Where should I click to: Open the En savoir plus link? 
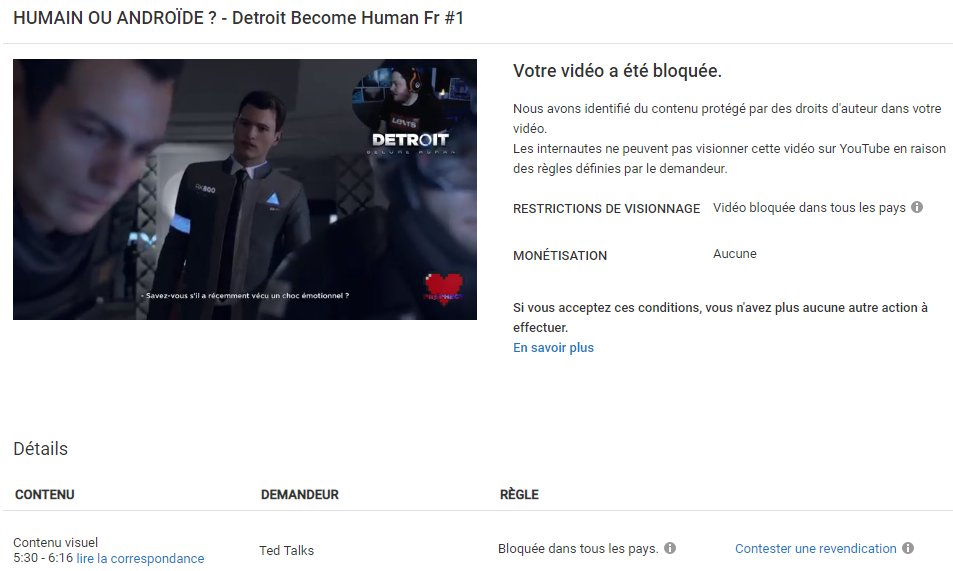tap(553, 348)
